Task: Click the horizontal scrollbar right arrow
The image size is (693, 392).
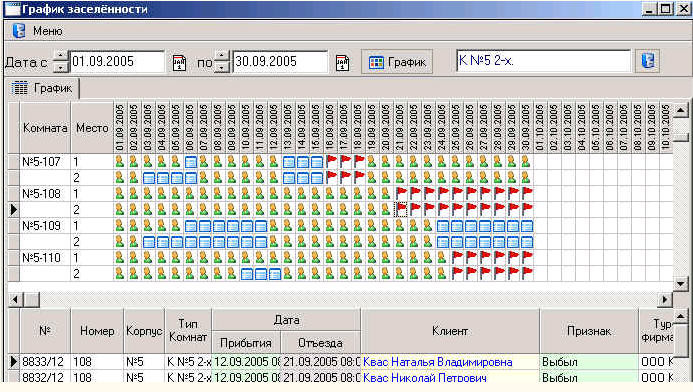Action: pos(665,300)
